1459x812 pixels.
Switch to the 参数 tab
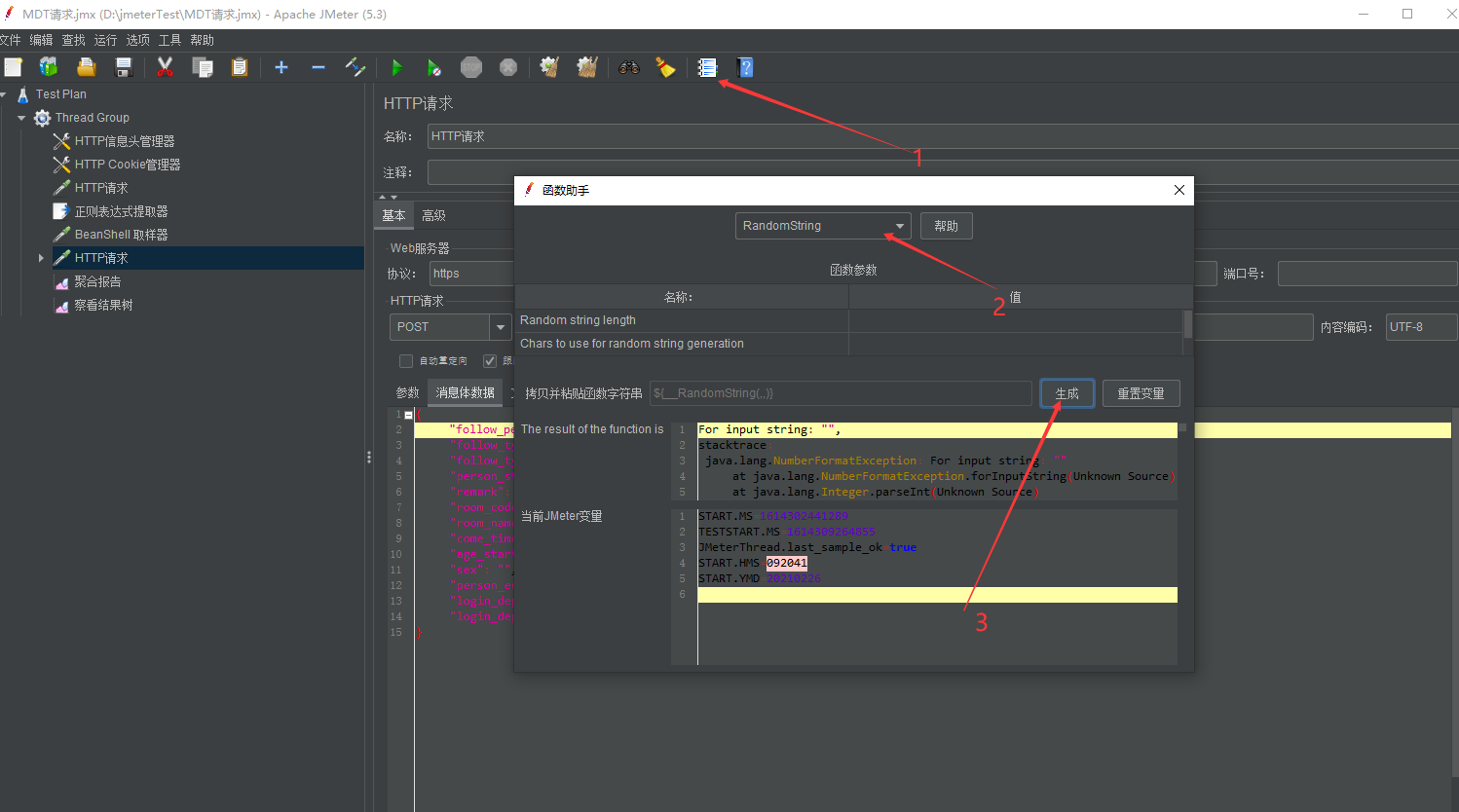tap(407, 392)
